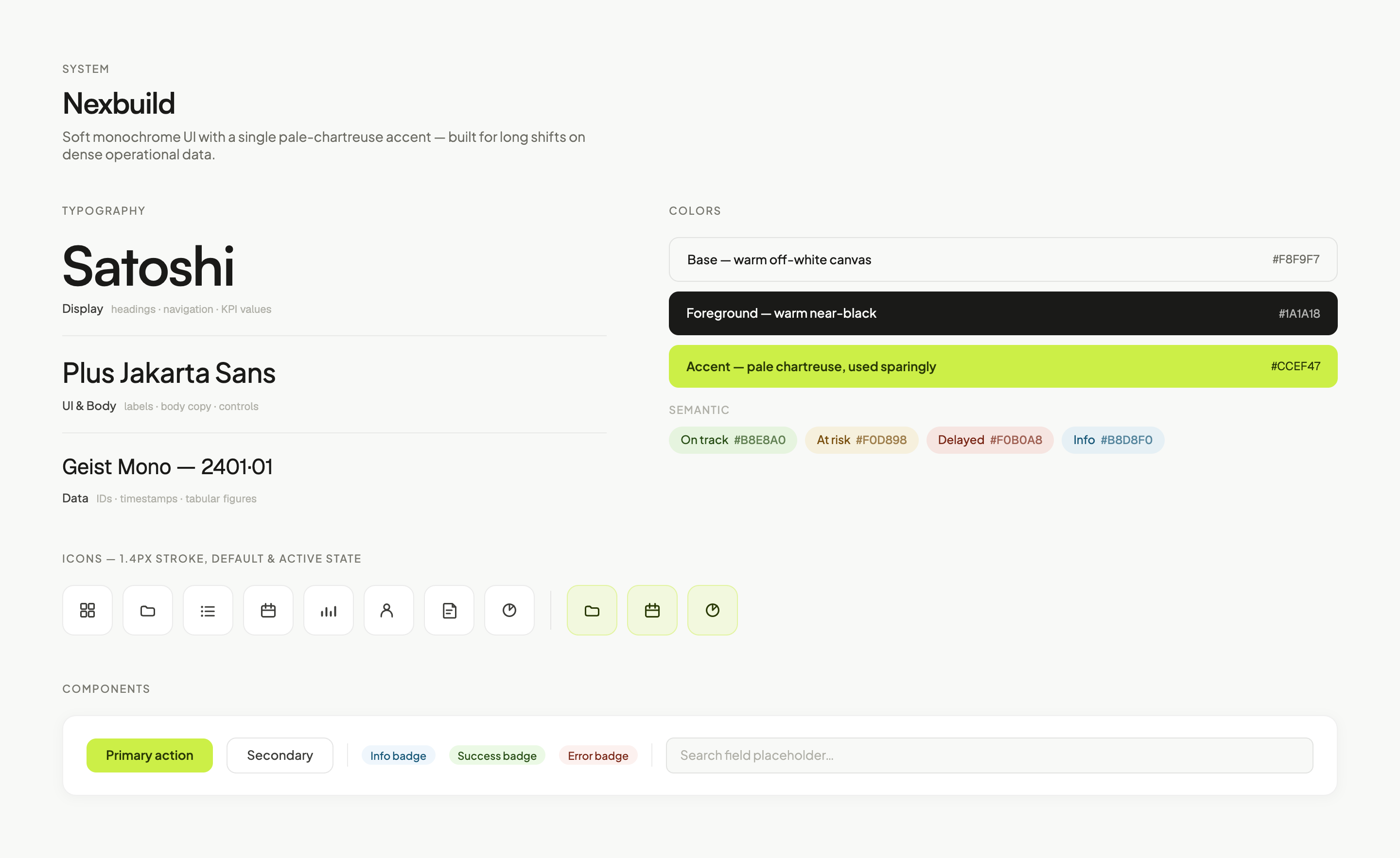The width and height of the screenshot is (1400, 858).
Task: Click the 'Soft monochrome UI' description paragraph
Action: [x=324, y=145]
